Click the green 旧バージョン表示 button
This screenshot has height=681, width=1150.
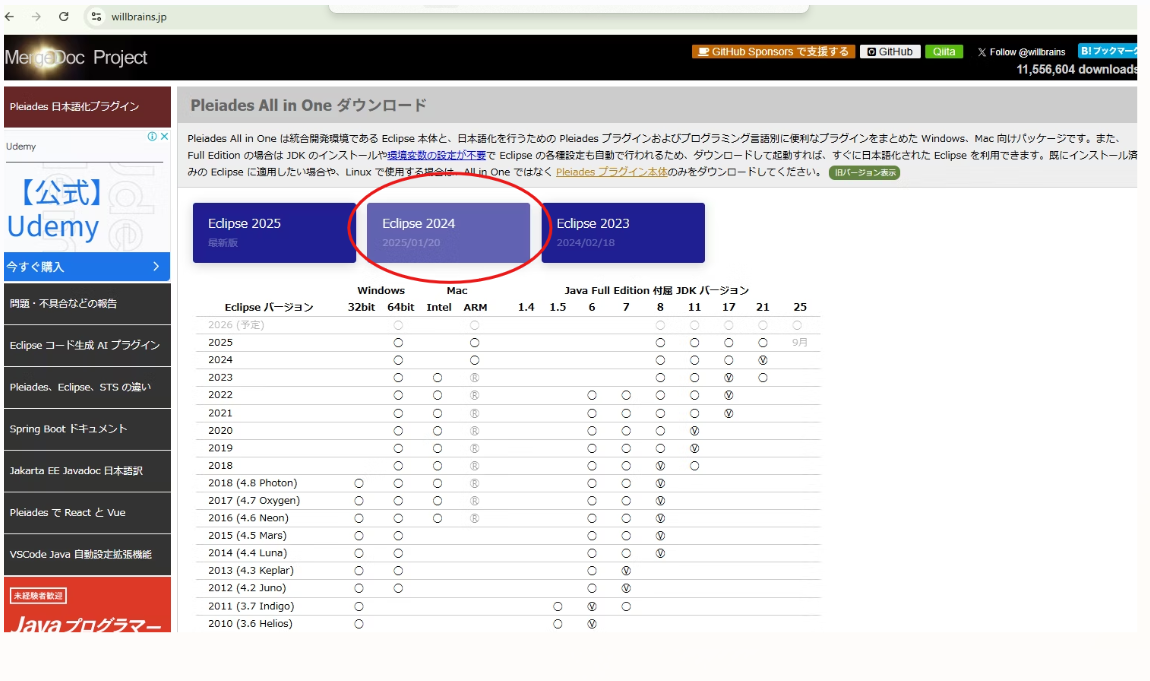coord(865,172)
